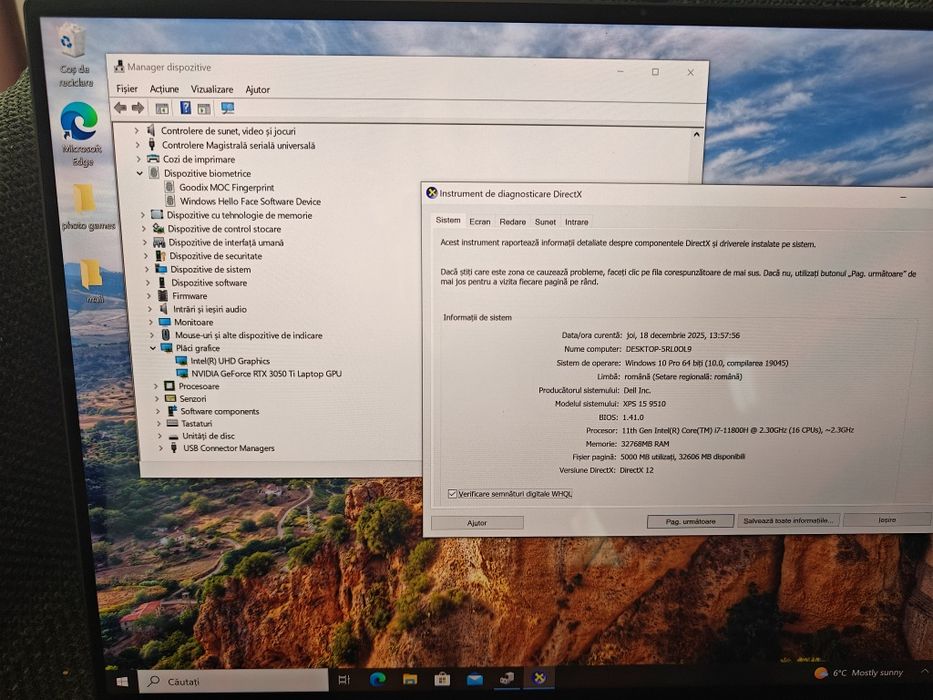Click the Pag. următoare button
Screen dimensions: 933x700
(x=690, y=521)
